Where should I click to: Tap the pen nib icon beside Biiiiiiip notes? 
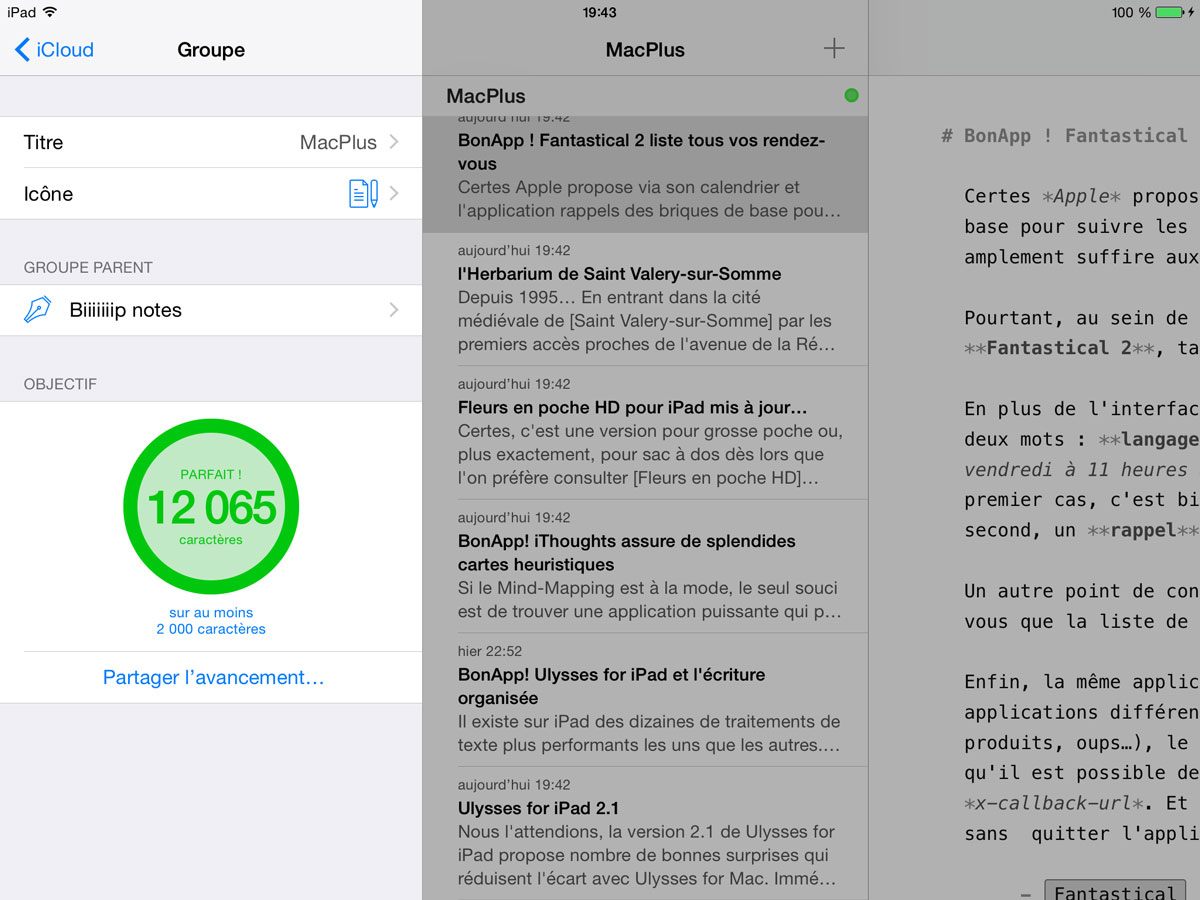[38, 310]
